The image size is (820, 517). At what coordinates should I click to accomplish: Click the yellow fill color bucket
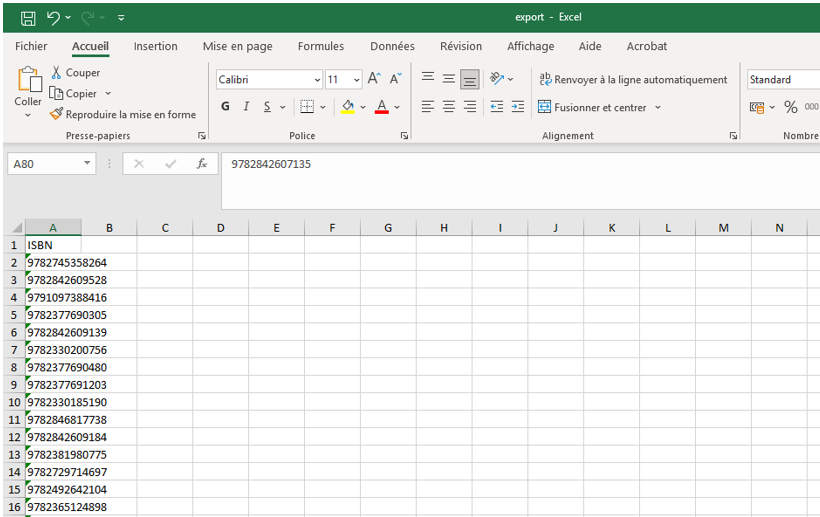[x=347, y=107]
